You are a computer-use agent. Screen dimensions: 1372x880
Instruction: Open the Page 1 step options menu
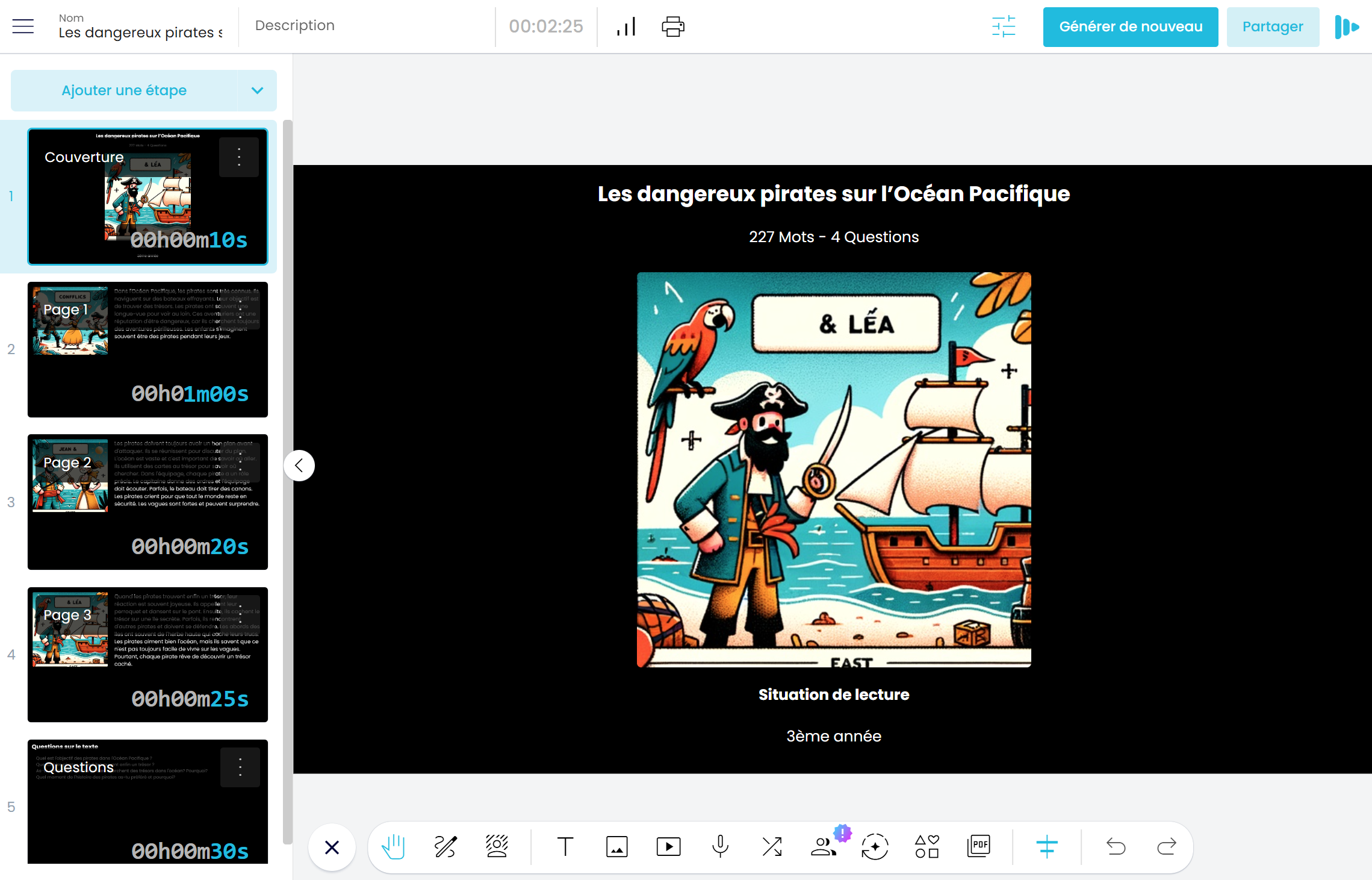click(240, 310)
